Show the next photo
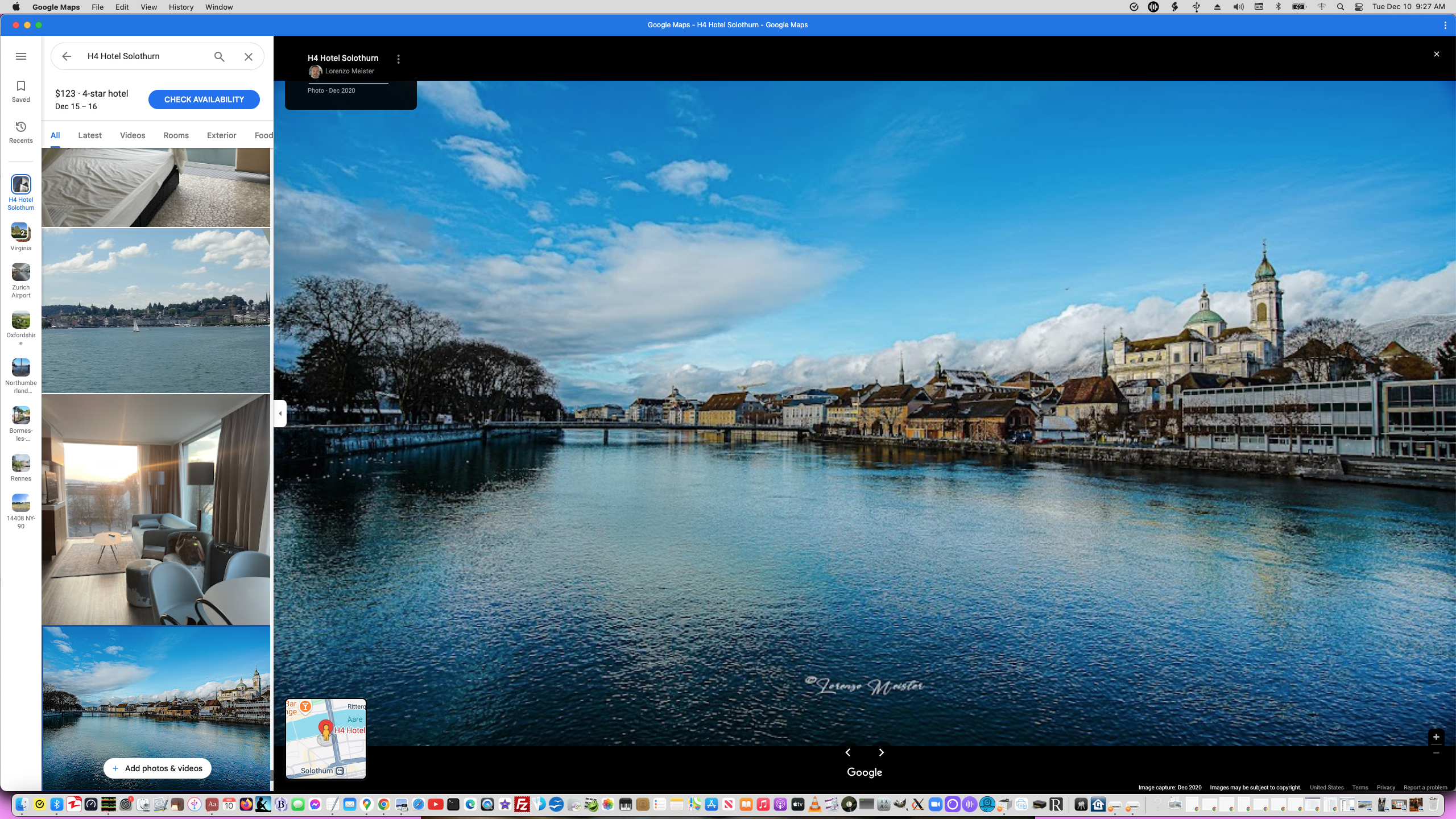This screenshot has width=1456, height=819. pyautogui.click(x=881, y=752)
